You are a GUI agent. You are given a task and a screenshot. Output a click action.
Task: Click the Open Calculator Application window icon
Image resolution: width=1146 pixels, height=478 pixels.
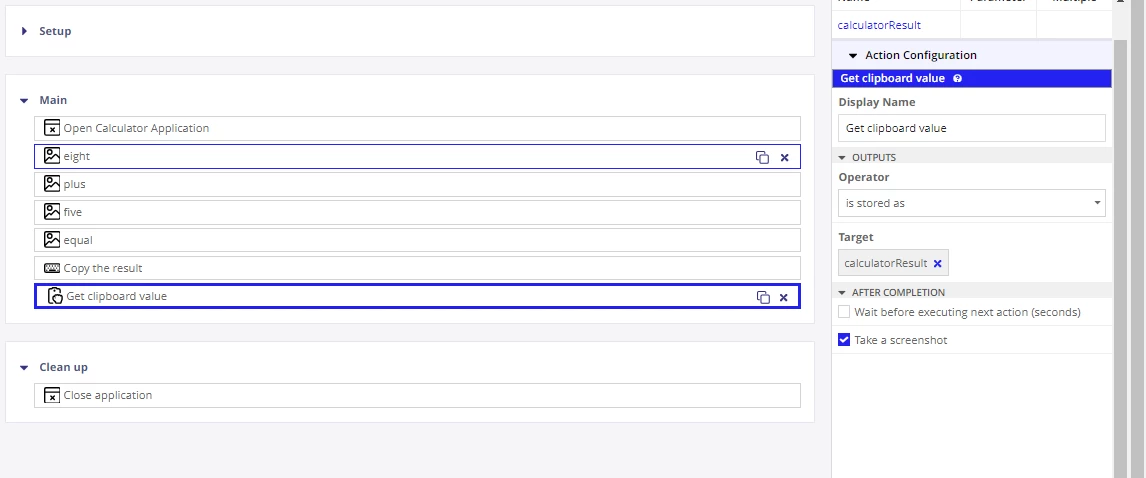pos(52,128)
